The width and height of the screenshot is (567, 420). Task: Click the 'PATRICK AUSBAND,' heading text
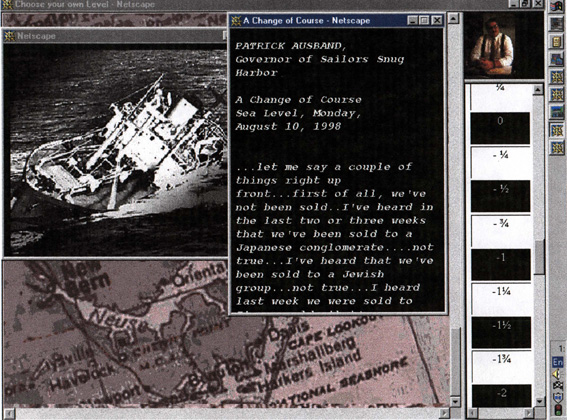click(x=291, y=46)
